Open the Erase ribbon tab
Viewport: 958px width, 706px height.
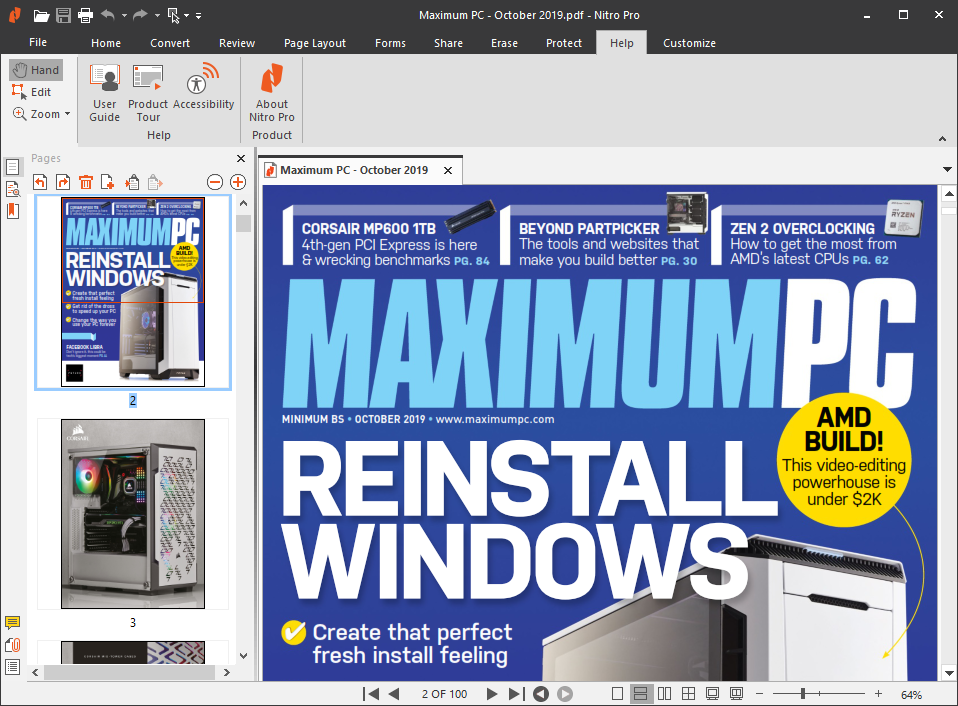point(505,43)
